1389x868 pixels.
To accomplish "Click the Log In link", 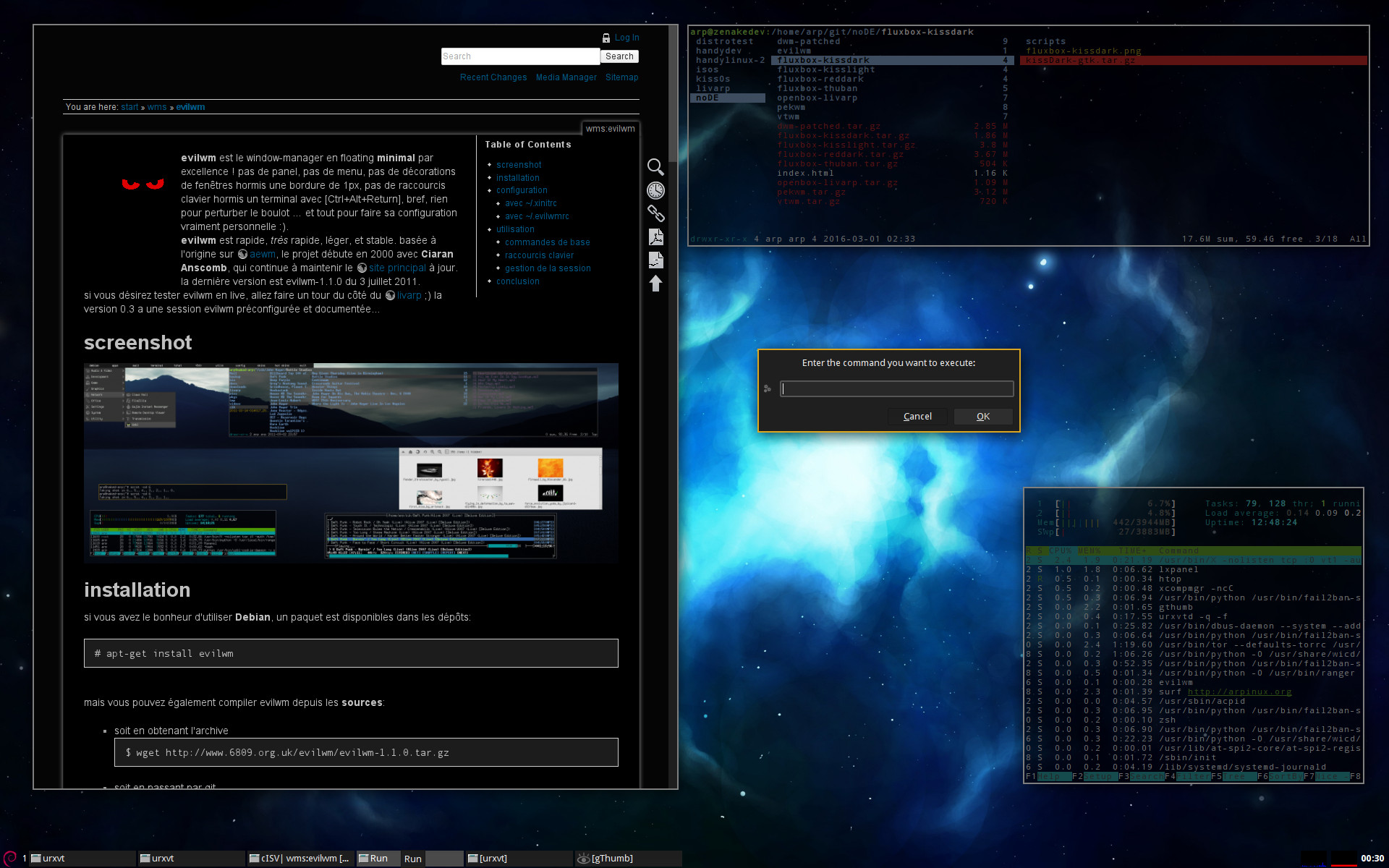I will click(626, 38).
